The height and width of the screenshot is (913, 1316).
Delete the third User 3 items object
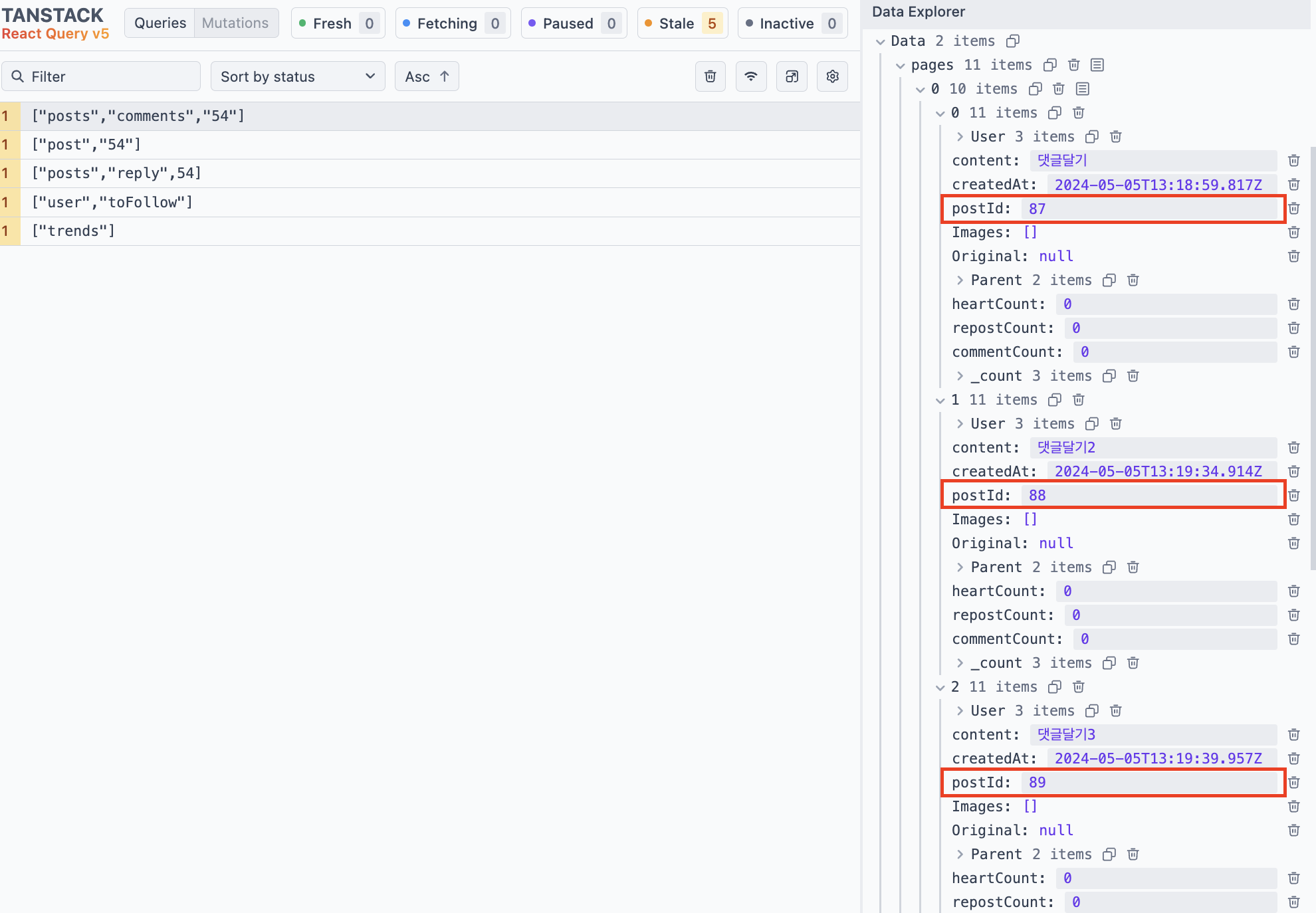(1116, 711)
